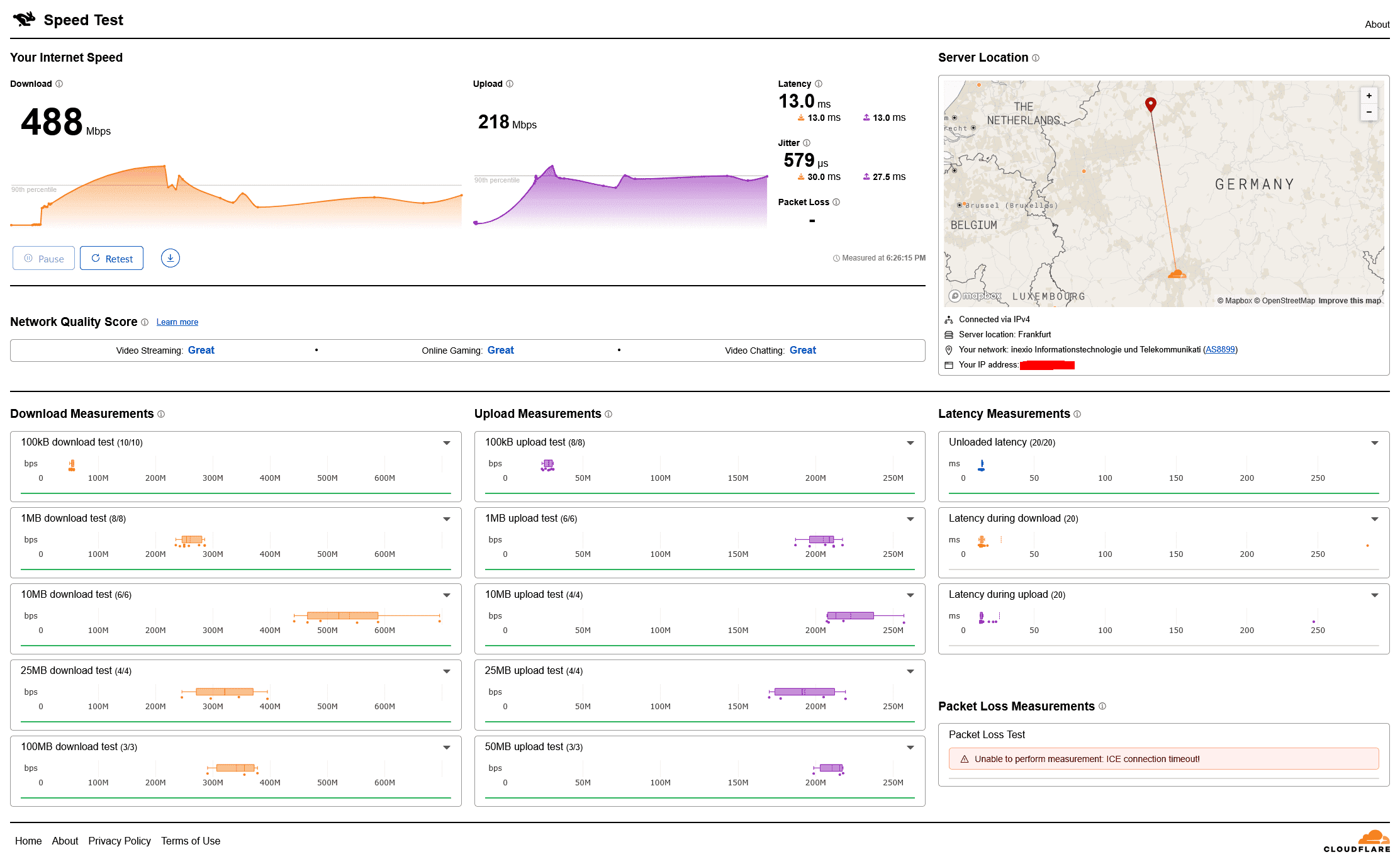1400x864 pixels.
Task: Expand the 1MB upload test
Action: click(910, 519)
